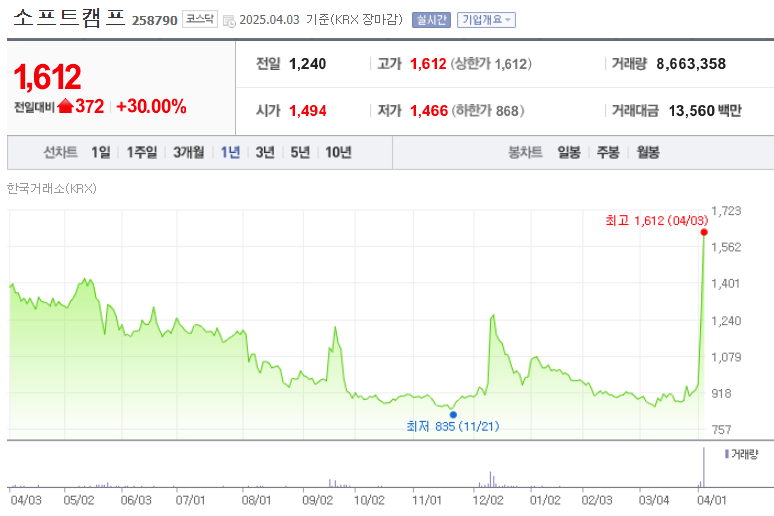Image resolution: width=774 pixels, height=516 pixels.
Task: Click the +30.00% change value
Action: tap(152, 106)
